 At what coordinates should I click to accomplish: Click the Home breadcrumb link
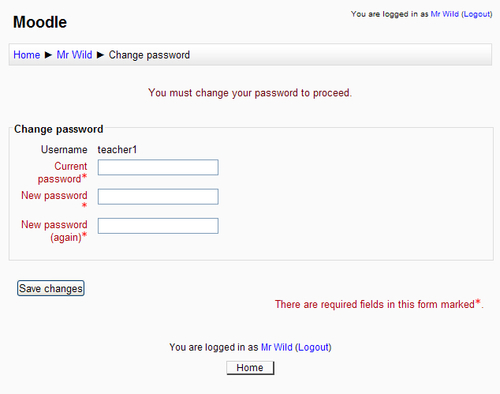pyautogui.click(x=27, y=55)
